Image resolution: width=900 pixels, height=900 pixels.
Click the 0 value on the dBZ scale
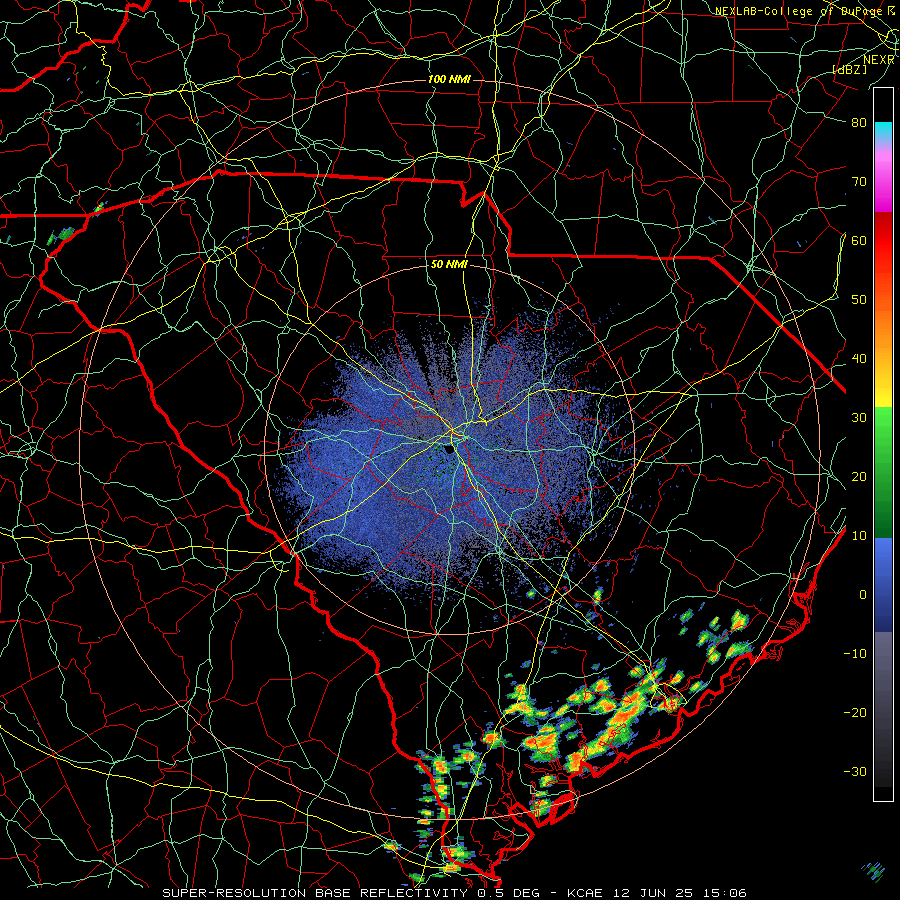click(863, 595)
